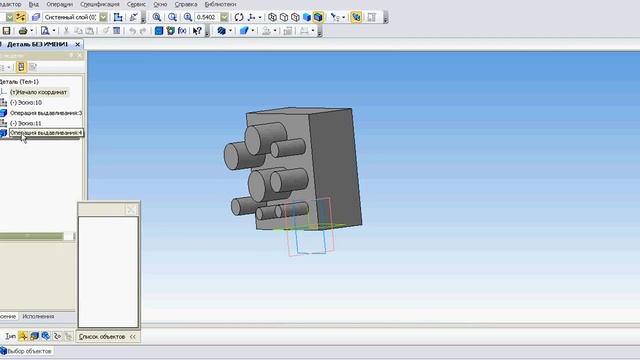
Task: Enable Shaded display mode
Action: tap(307, 17)
